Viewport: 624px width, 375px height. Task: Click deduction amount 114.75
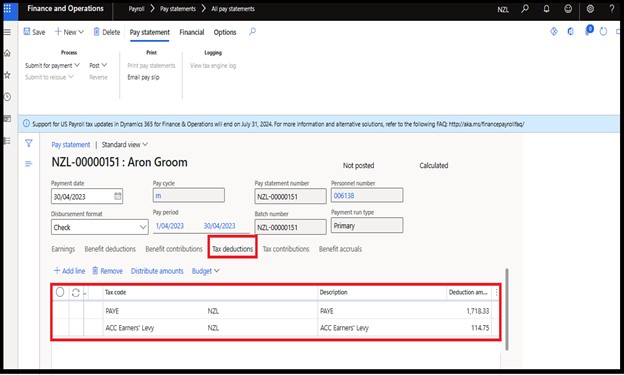(x=480, y=328)
